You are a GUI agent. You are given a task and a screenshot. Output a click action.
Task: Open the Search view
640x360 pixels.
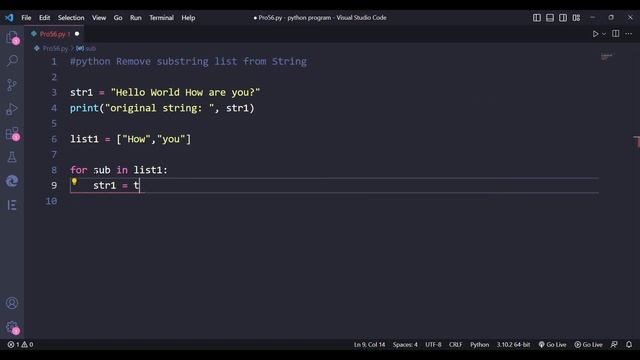[12, 61]
